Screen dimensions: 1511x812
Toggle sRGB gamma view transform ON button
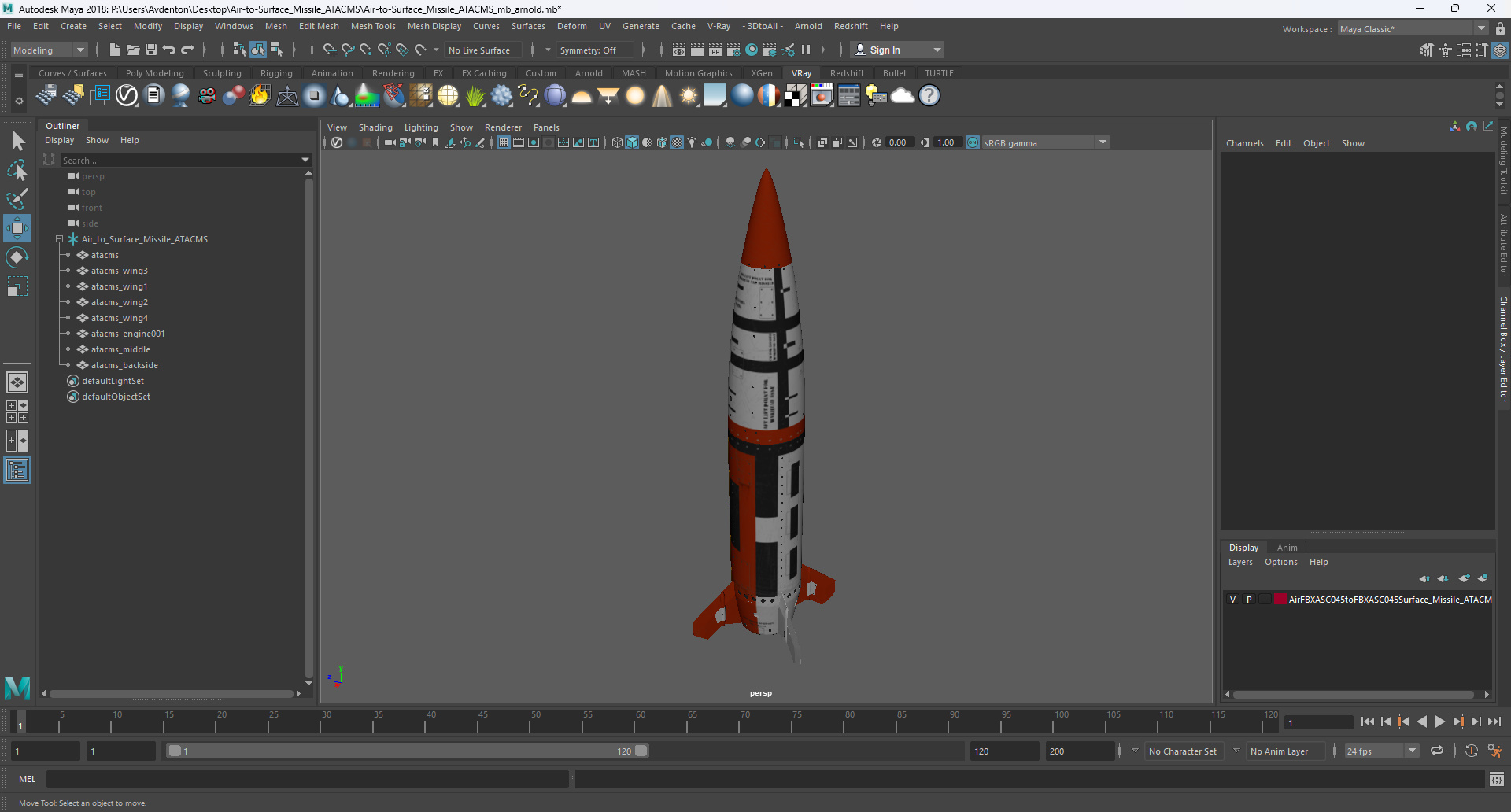[973, 142]
